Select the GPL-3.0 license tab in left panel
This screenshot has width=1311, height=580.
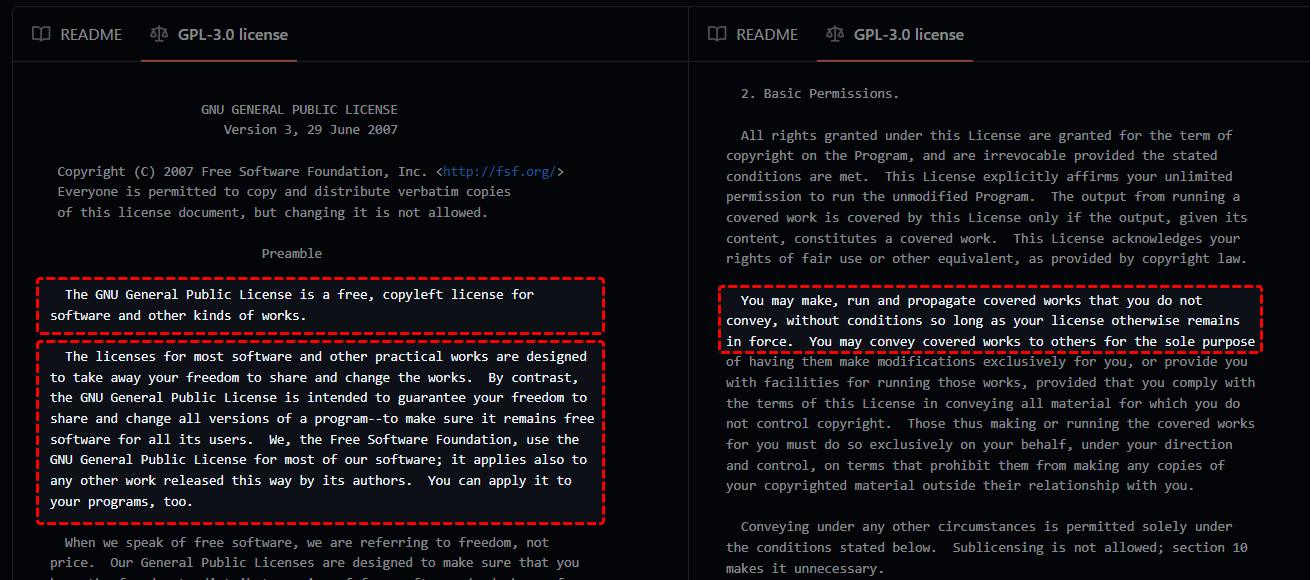point(219,34)
